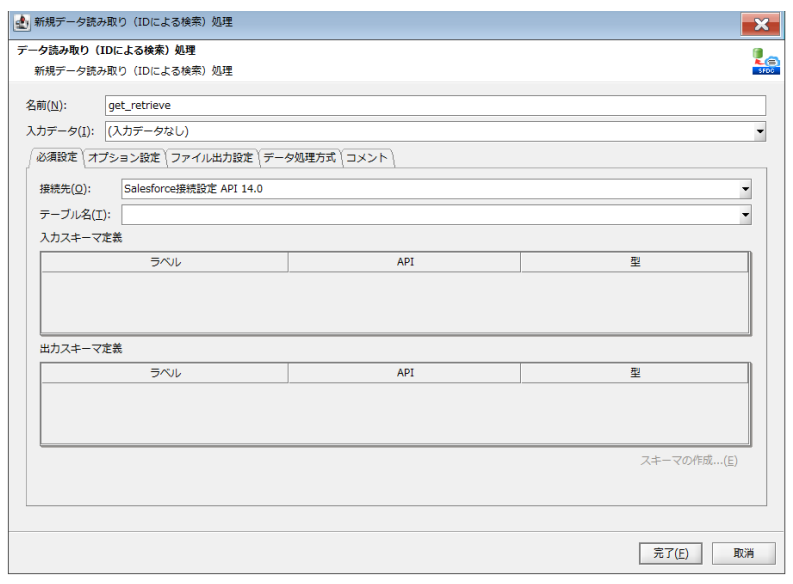
Task: Click API column header in 入力スキーマ定義 table
Action: click(x=405, y=262)
